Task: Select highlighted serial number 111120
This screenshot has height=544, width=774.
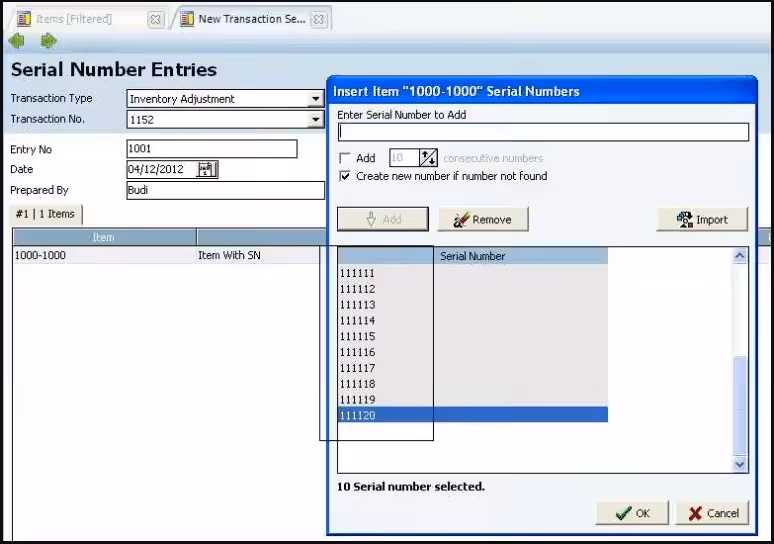Action: [x=472, y=415]
